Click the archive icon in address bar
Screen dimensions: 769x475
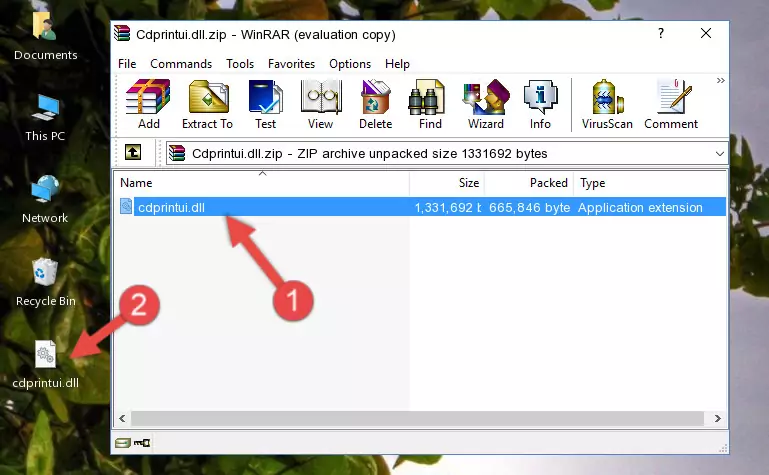pyautogui.click(x=177, y=153)
